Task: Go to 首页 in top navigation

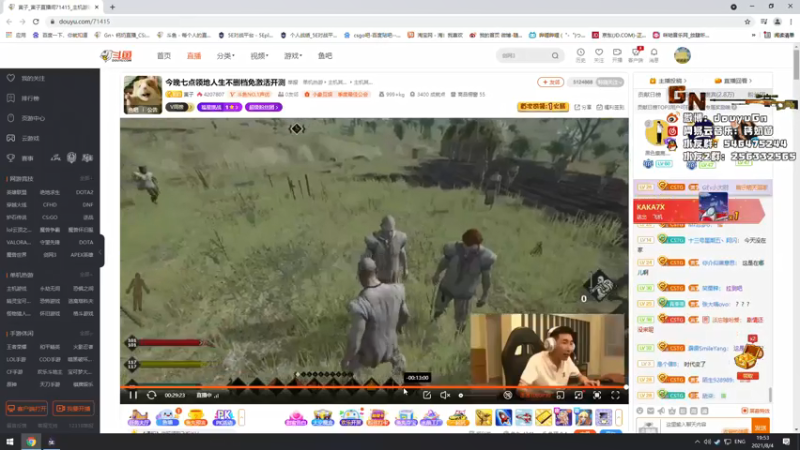Action: pyautogui.click(x=164, y=56)
